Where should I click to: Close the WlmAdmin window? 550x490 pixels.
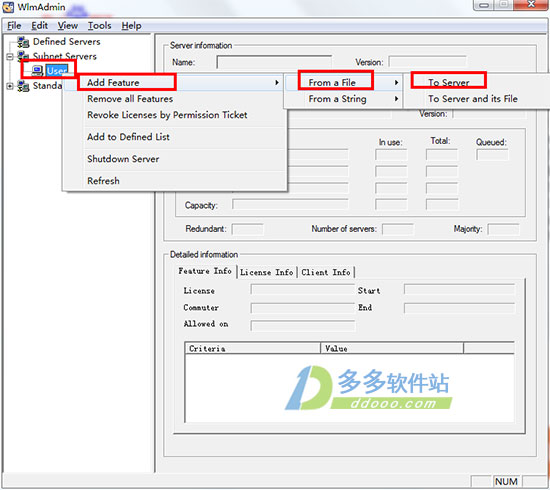click(x=531, y=5)
